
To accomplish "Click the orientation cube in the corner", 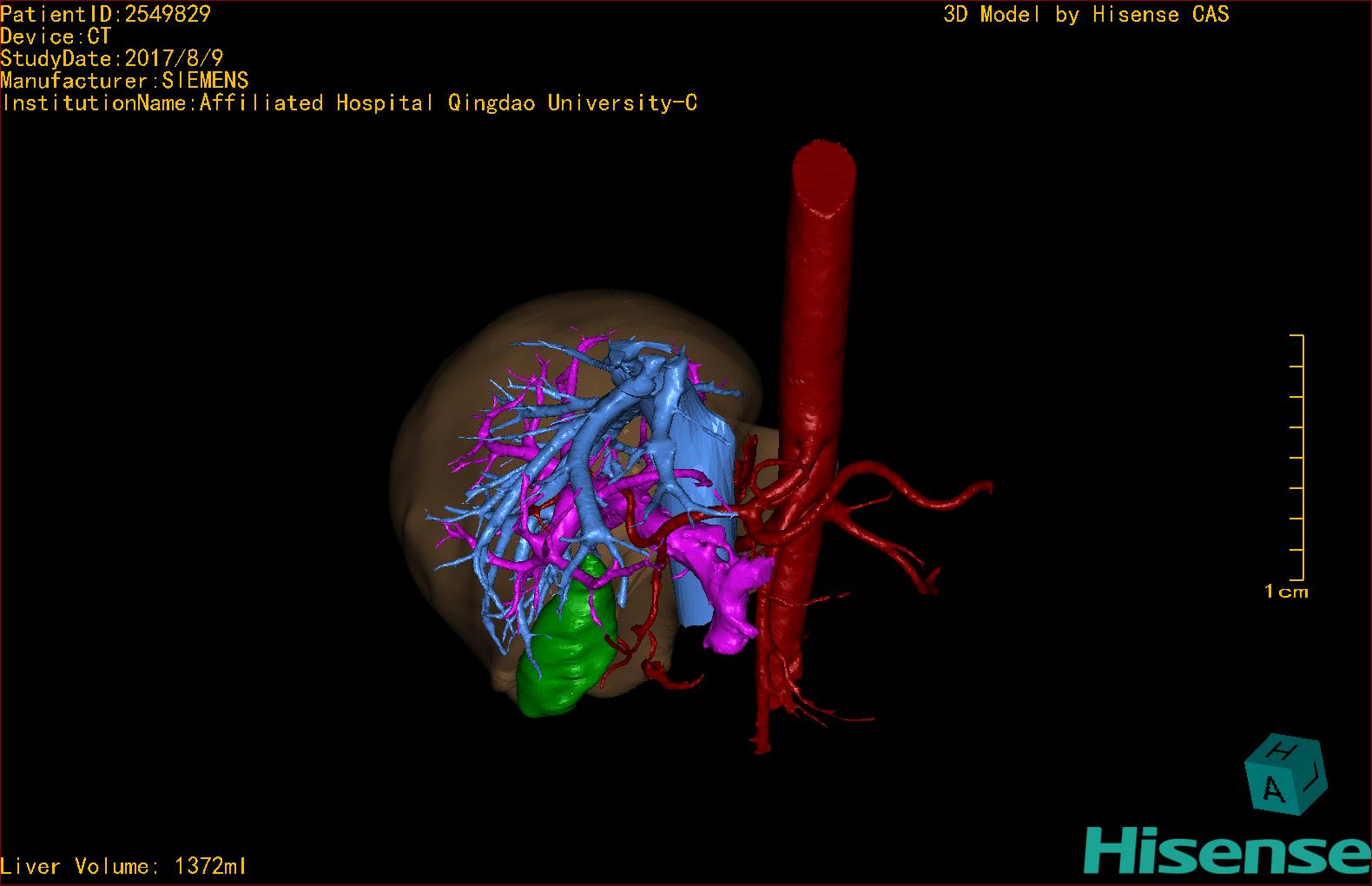I will click(x=1286, y=775).
